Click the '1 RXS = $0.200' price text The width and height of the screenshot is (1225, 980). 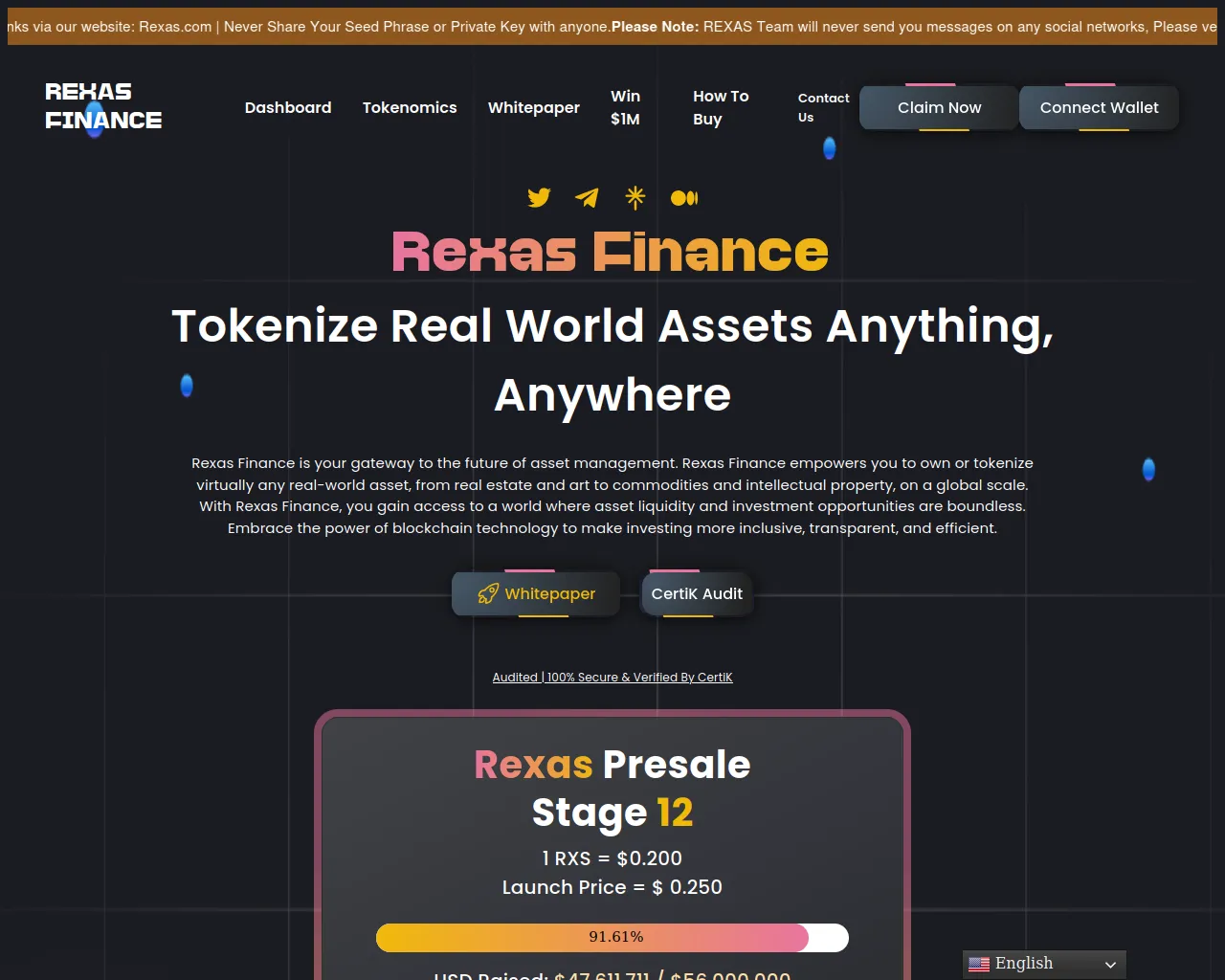tap(612, 858)
